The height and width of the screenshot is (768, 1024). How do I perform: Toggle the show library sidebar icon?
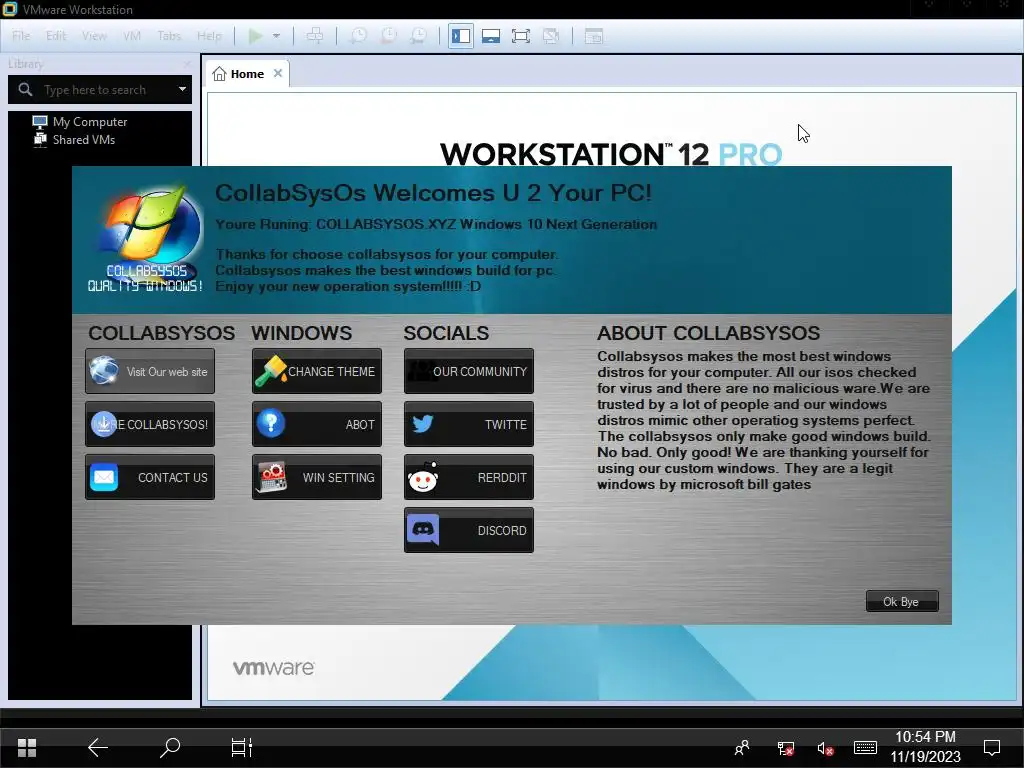click(461, 36)
